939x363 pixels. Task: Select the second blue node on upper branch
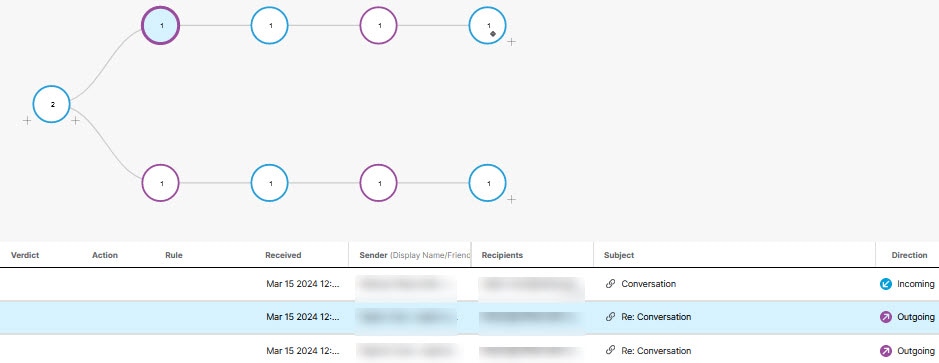click(269, 25)
